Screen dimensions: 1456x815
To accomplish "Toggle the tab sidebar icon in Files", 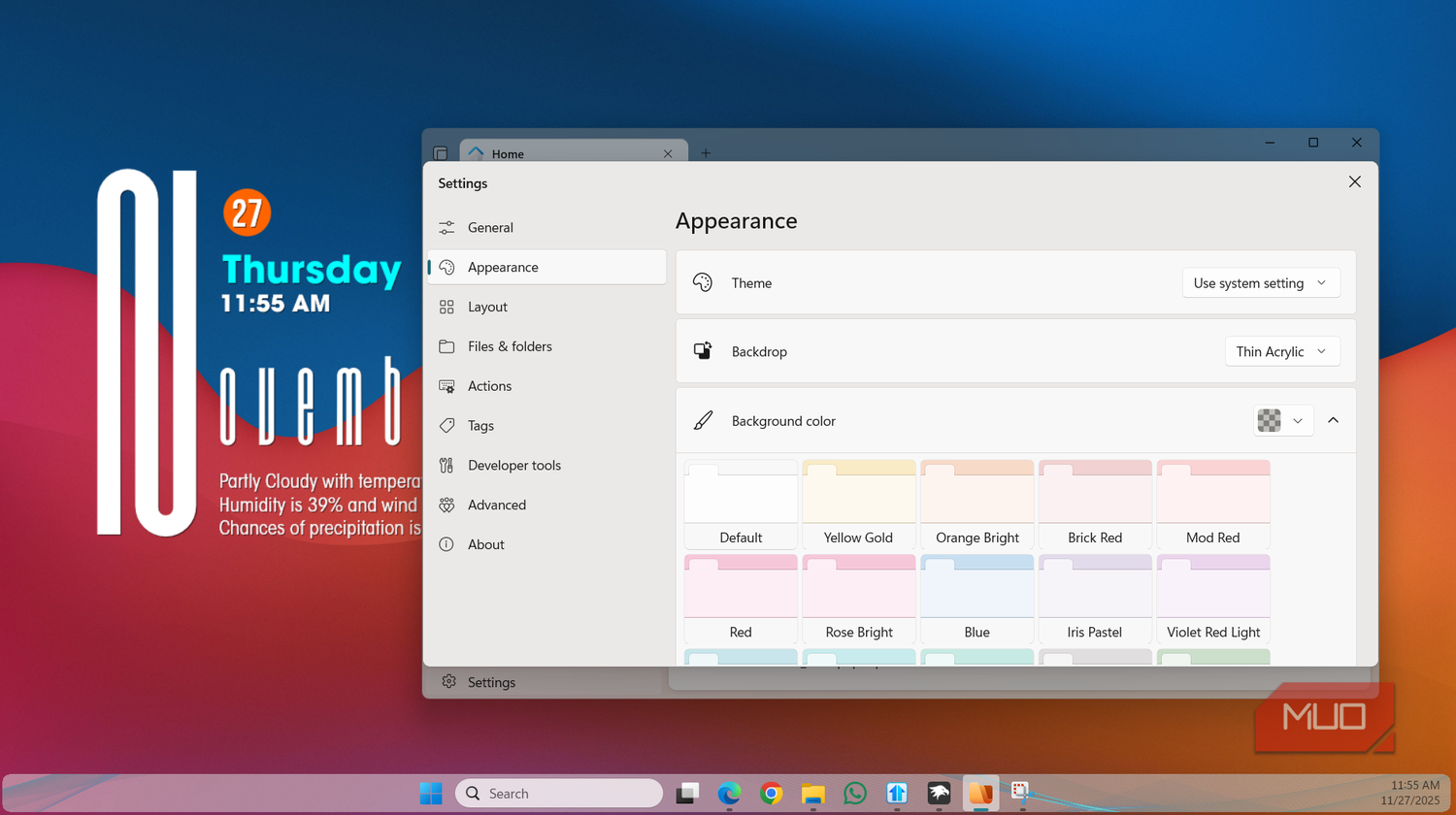I will [x=441, y=153].
